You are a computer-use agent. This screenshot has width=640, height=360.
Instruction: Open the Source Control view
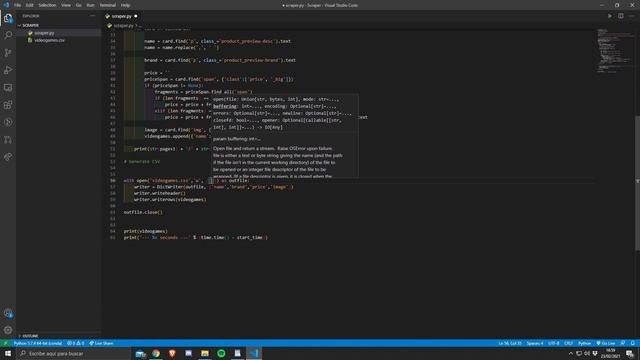(8, 53)
